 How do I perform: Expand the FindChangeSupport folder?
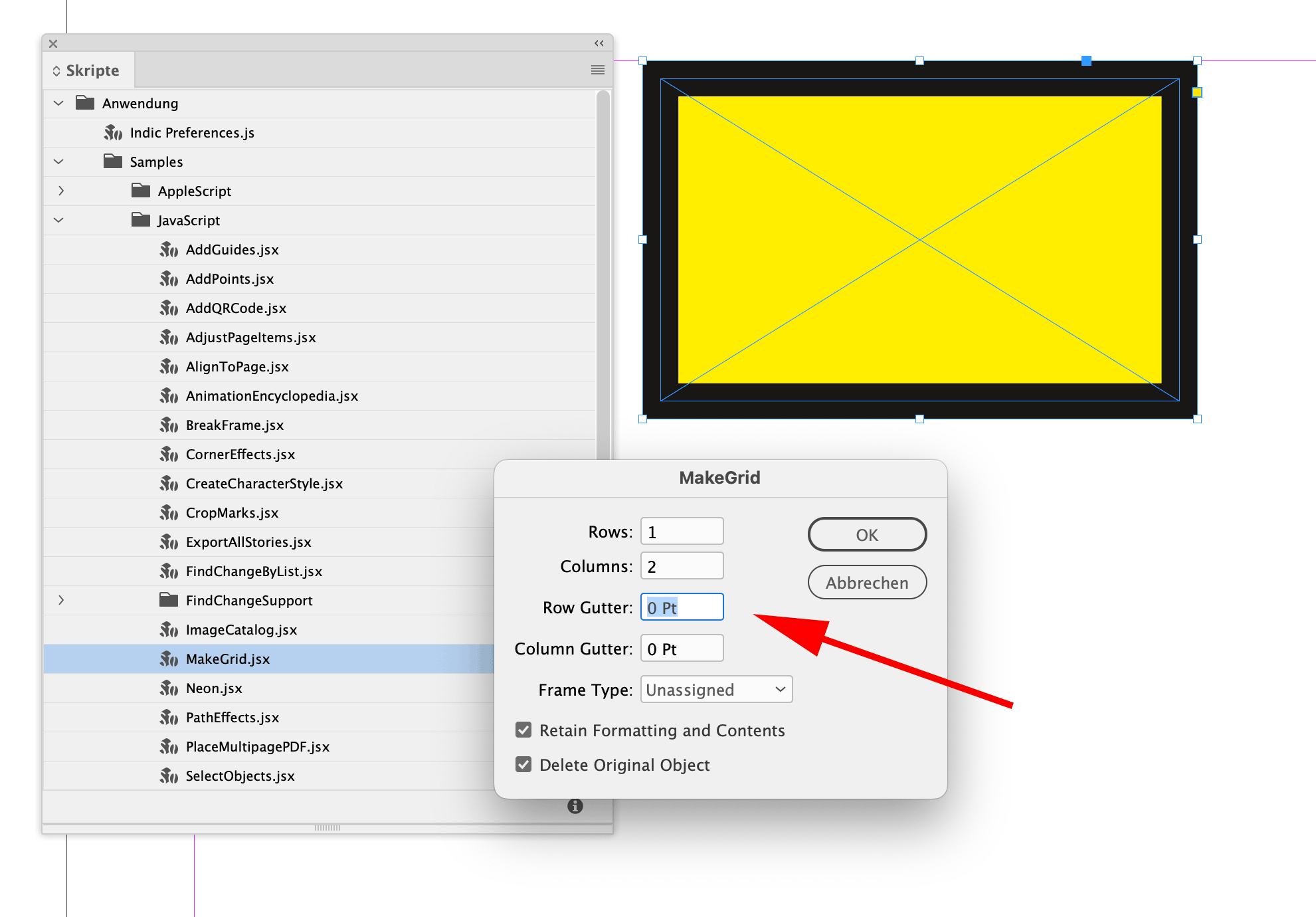tap(61, 601)
